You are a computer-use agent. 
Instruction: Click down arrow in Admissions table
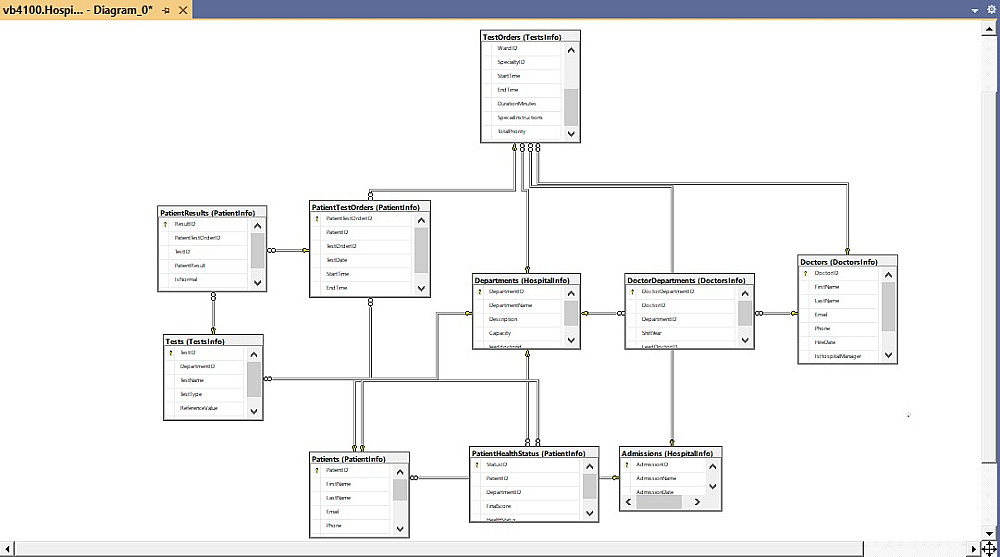[712, 486]
